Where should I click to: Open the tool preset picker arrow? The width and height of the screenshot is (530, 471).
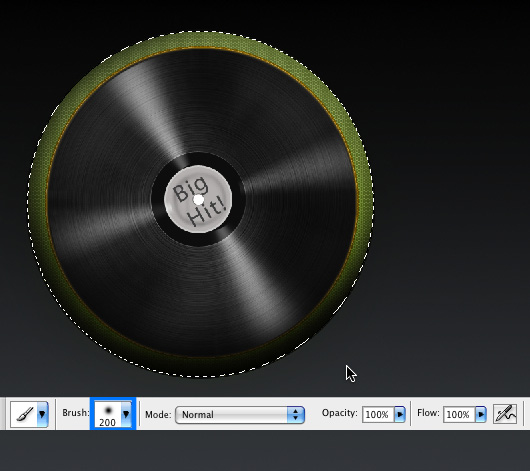pyautogui.click(x=42, y=414)
